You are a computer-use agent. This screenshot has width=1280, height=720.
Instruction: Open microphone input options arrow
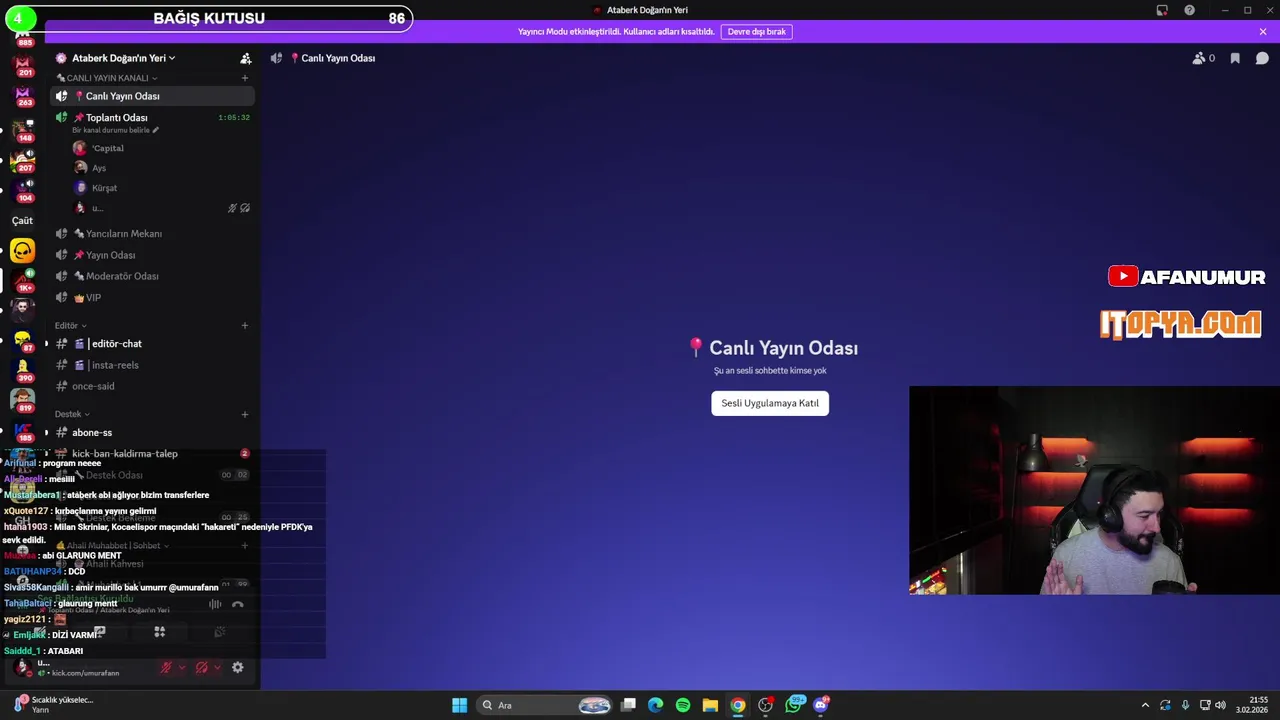pos(181,667)
